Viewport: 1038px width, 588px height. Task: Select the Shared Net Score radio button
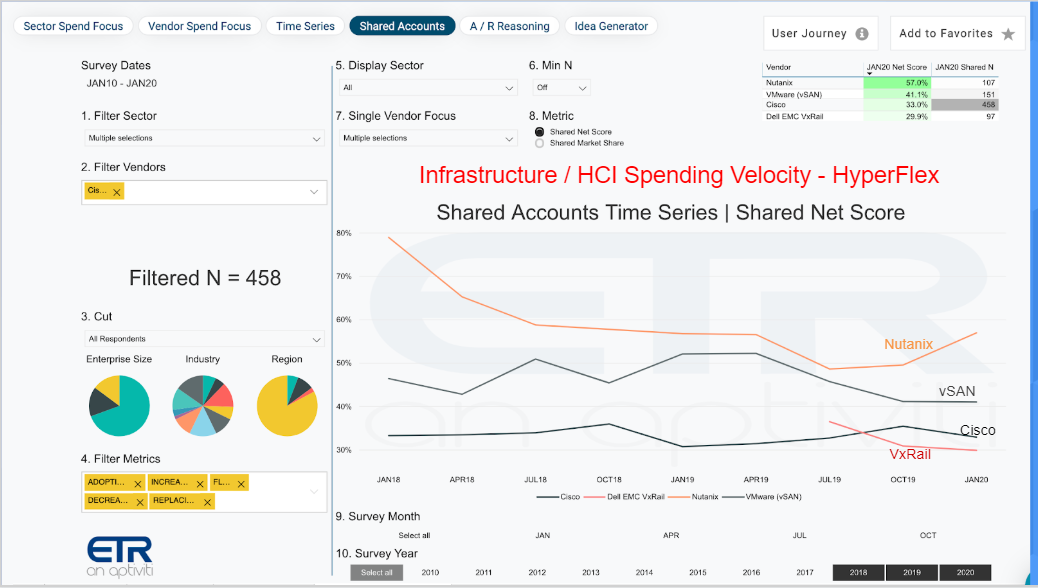tap(540, 132)
